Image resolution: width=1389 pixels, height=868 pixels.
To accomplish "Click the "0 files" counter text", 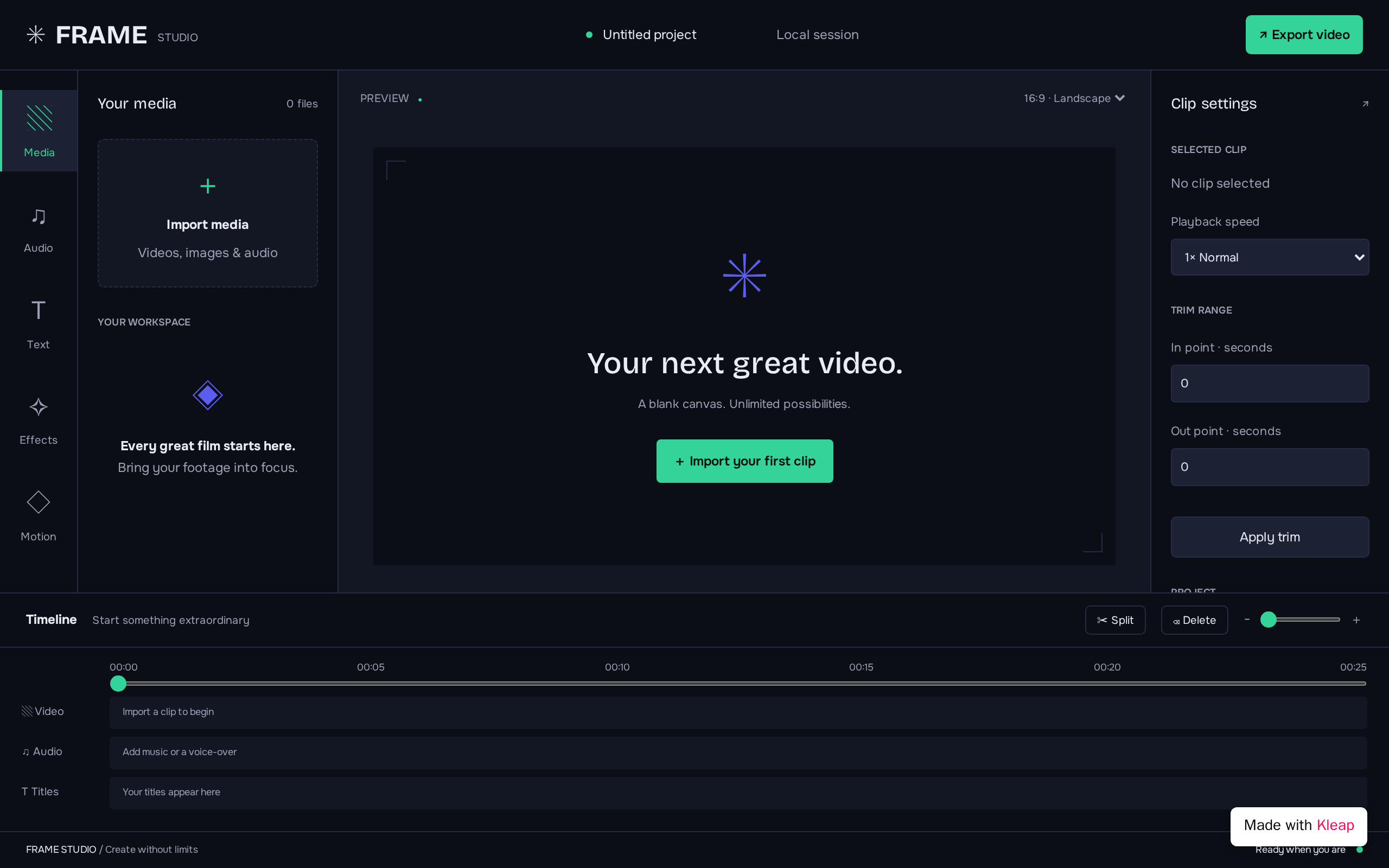I will pyautogui.click(x=302, y=104).
